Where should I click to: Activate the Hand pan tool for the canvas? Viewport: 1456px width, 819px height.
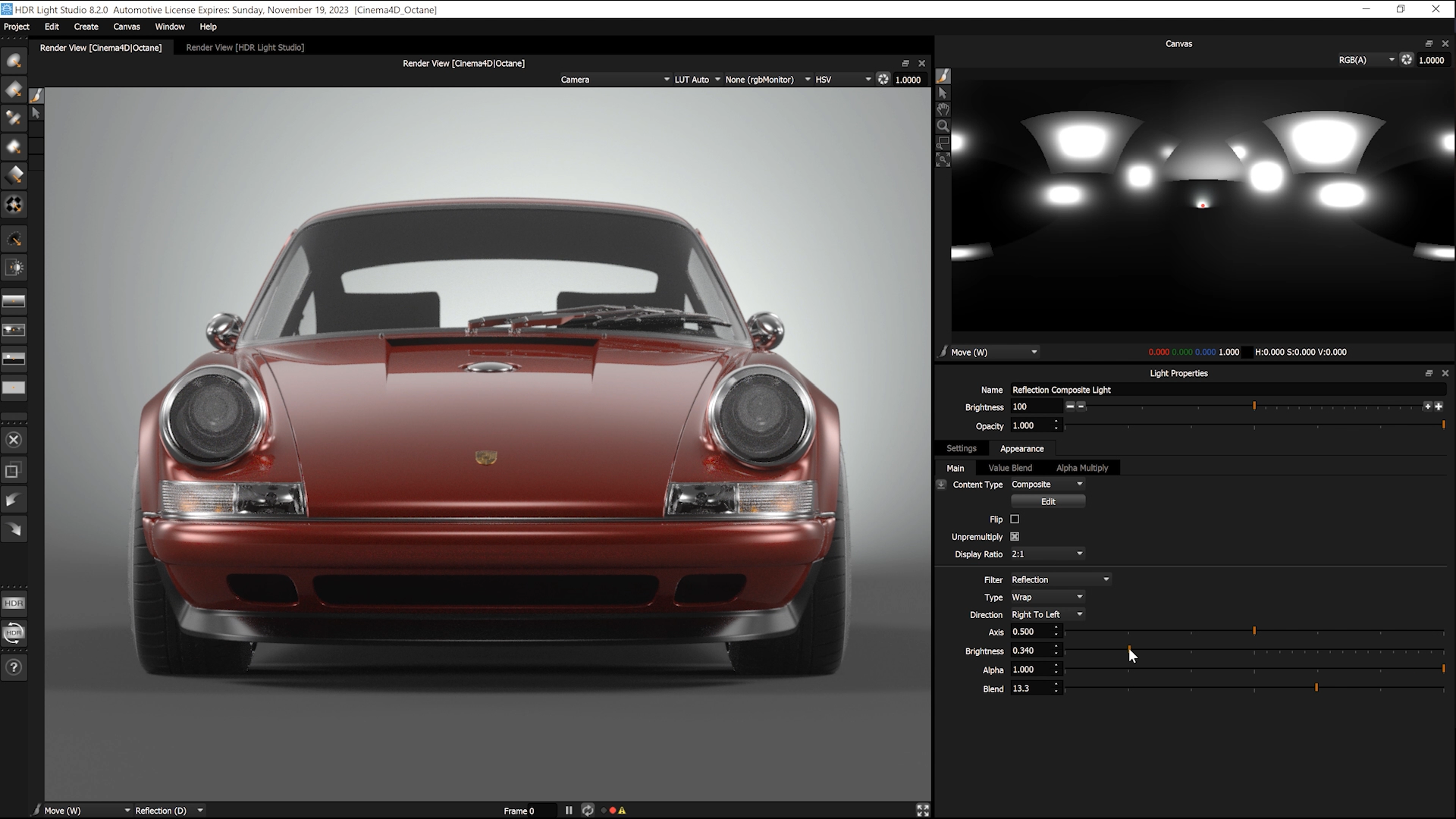pos(943,109)
